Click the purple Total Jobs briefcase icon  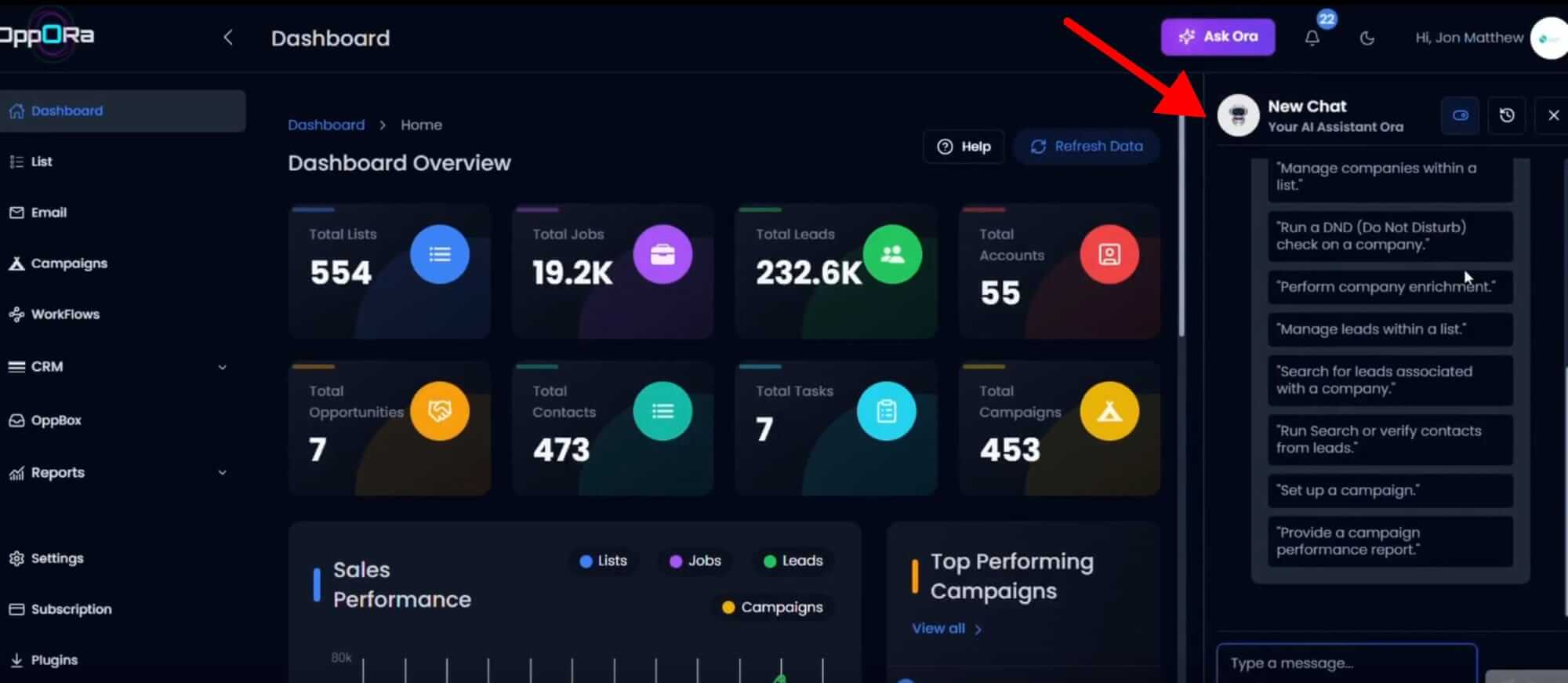pyautogui.click(x=662, y=254)
